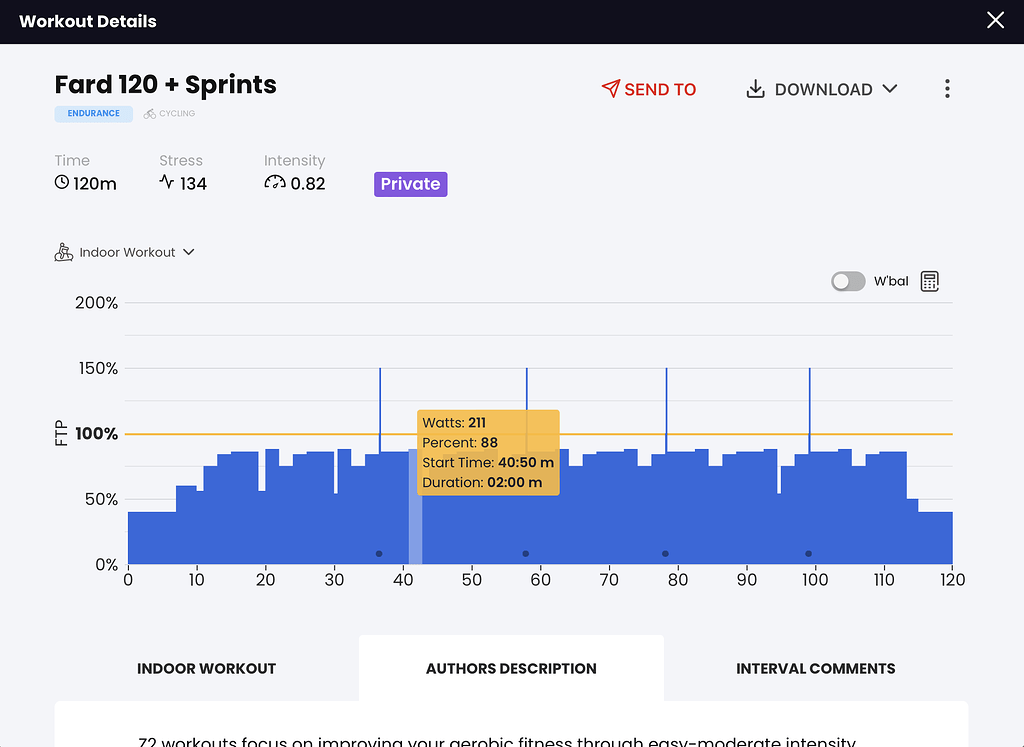Close the Workout Details dialog

click(x=995, y=20)
